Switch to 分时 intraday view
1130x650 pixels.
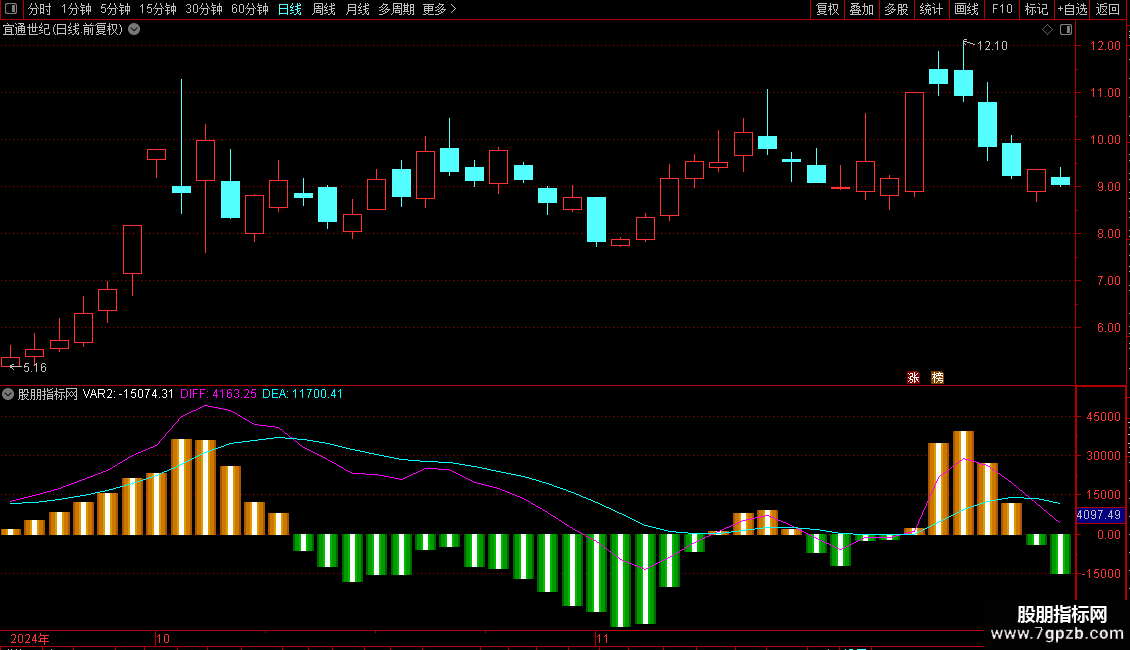(x=40, y=9)
